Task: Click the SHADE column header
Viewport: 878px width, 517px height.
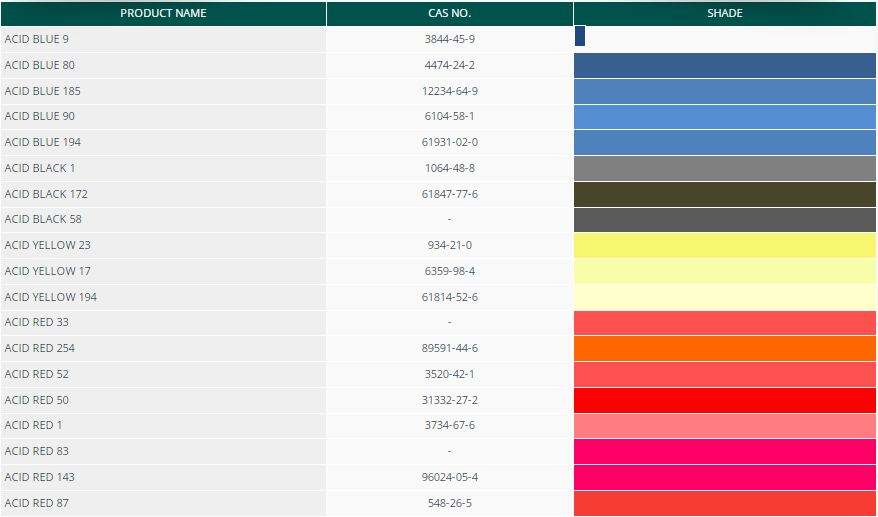Action: [x=725, y=14]
